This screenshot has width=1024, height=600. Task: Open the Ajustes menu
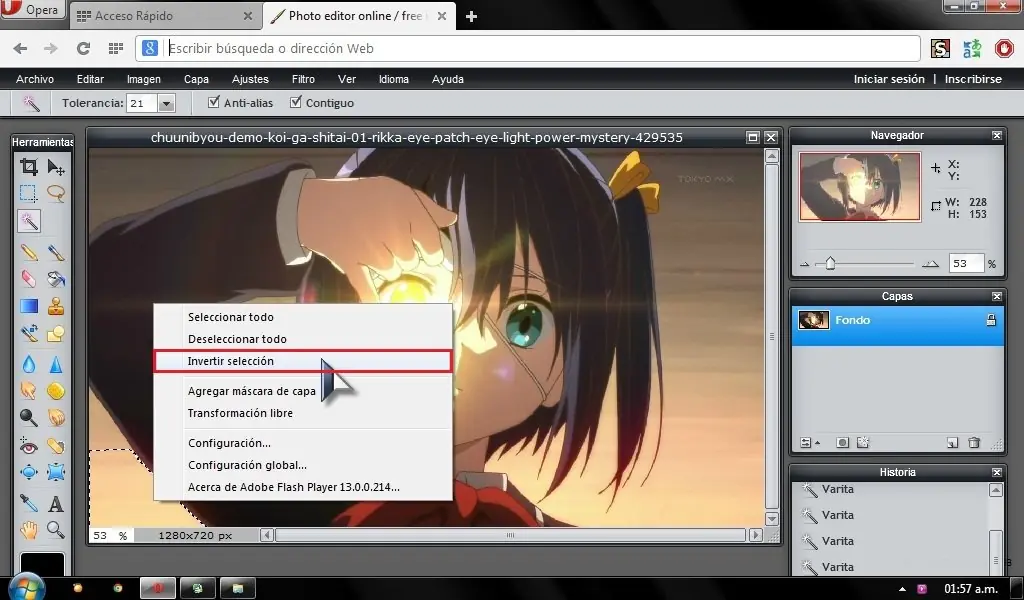tap(250, 79)
